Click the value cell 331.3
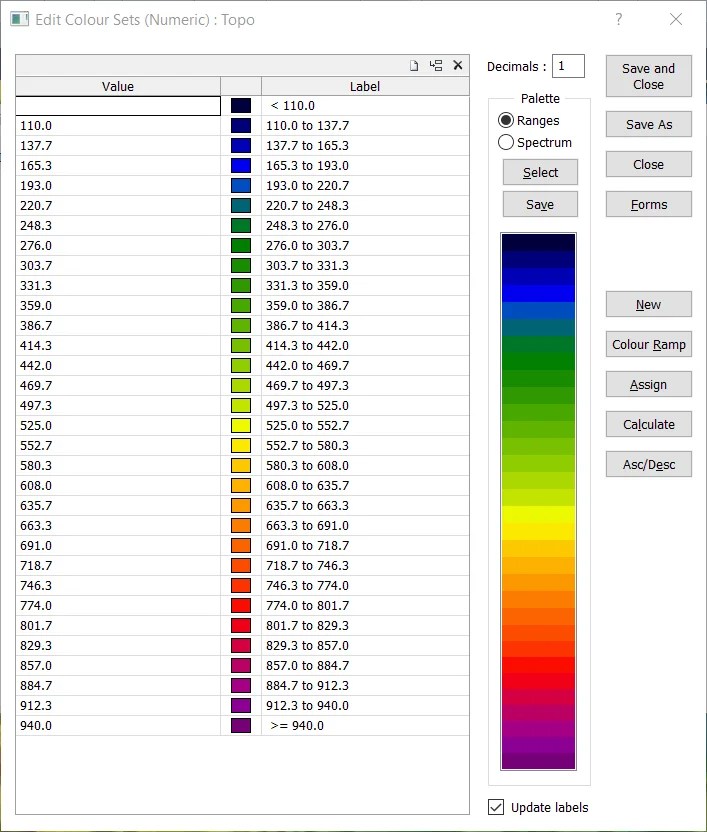 coord(118,285)
